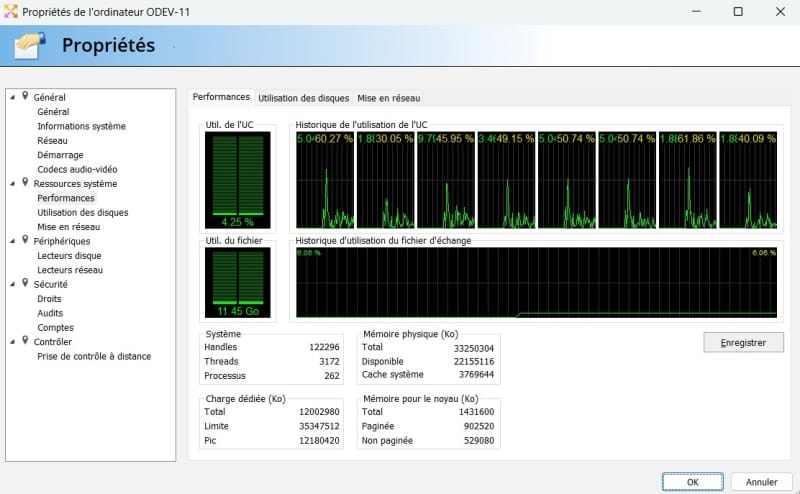Click the pin icon beside Périphériques
The width and height of the screenshot is (800, 494).
[x=24, y=241]
